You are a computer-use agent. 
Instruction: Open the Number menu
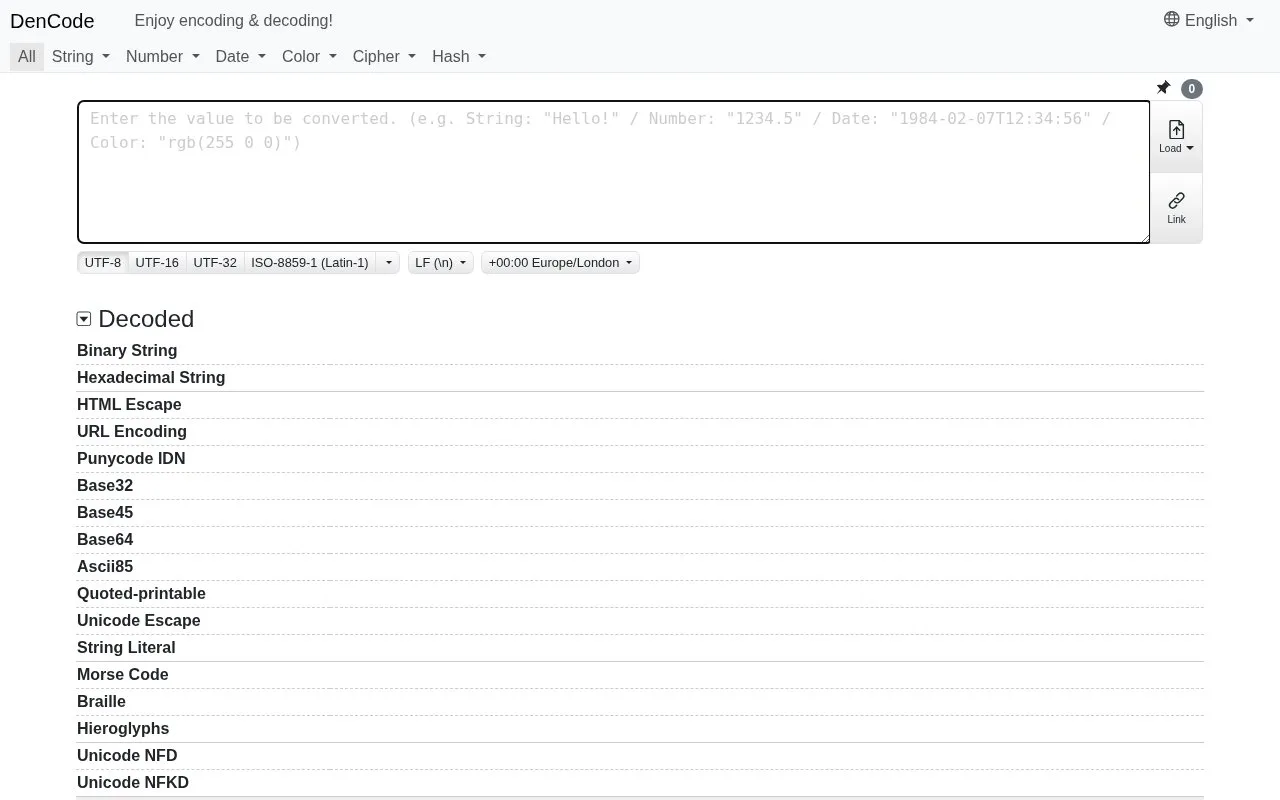point(163,56)
